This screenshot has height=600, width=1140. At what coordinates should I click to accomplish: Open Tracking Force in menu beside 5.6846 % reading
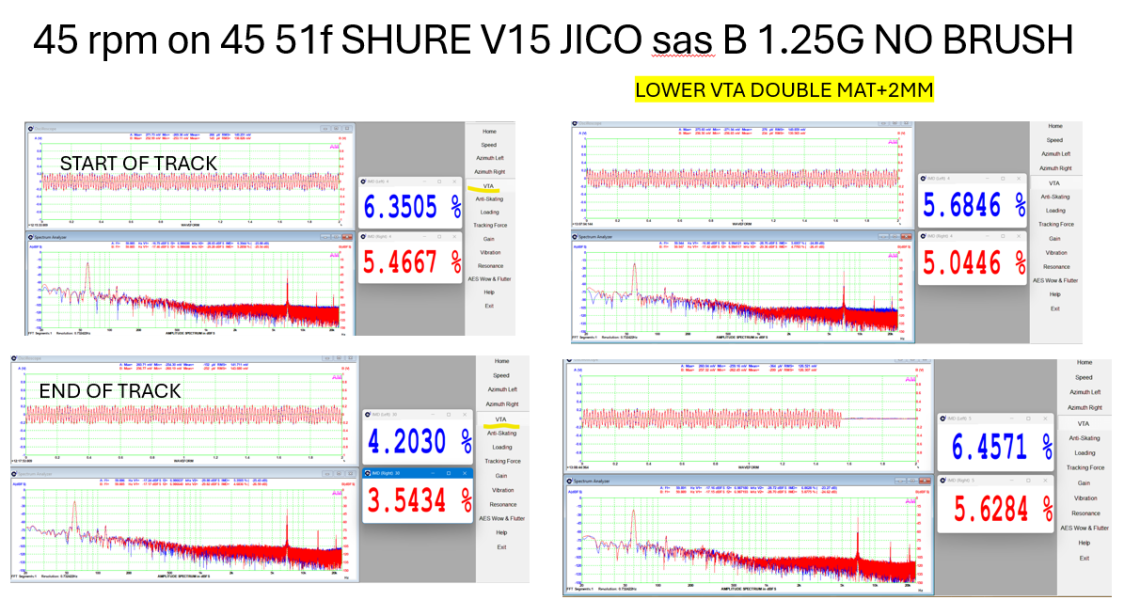[1056, 224]
